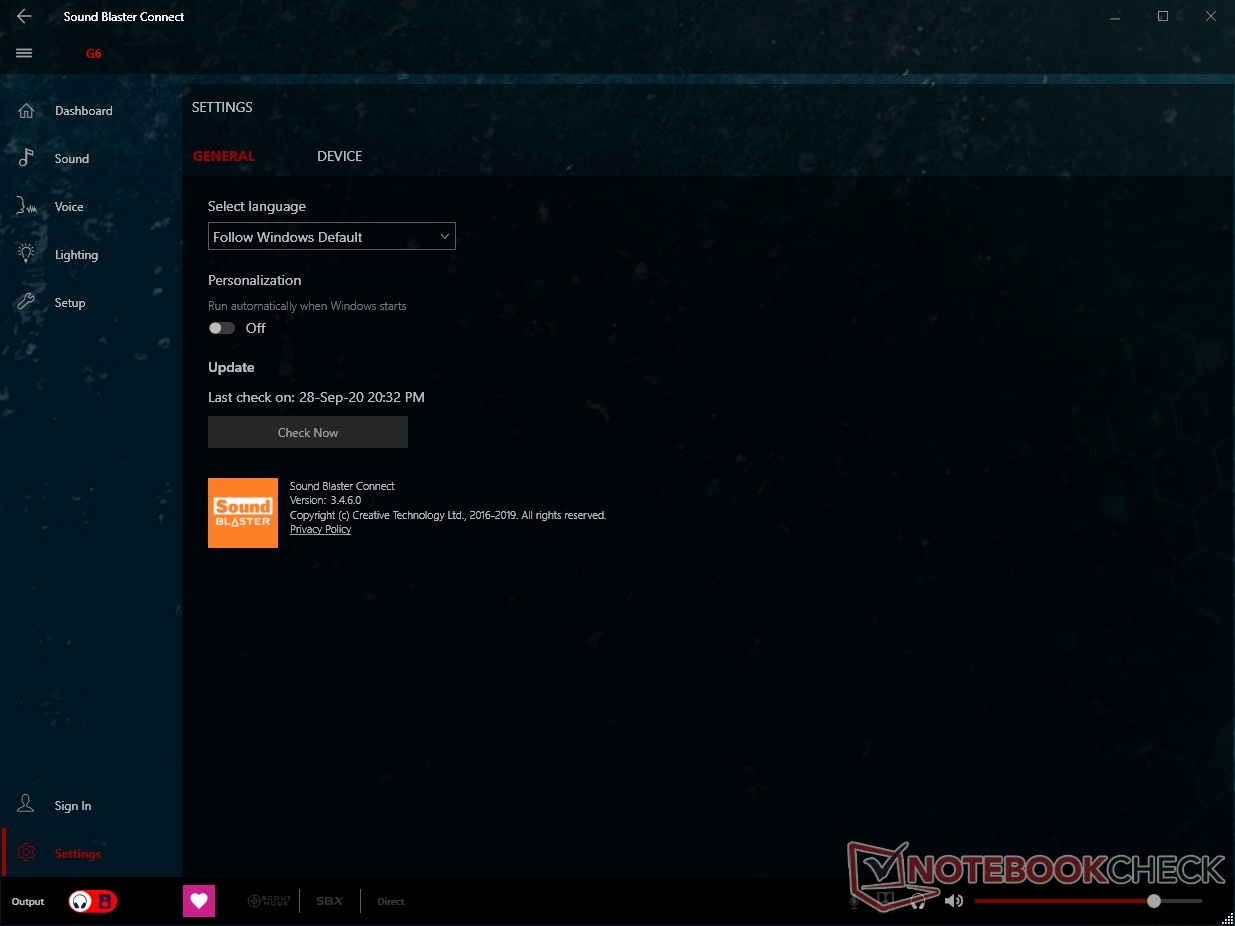
Task: Click Sign In label
Action: point(73,806)
